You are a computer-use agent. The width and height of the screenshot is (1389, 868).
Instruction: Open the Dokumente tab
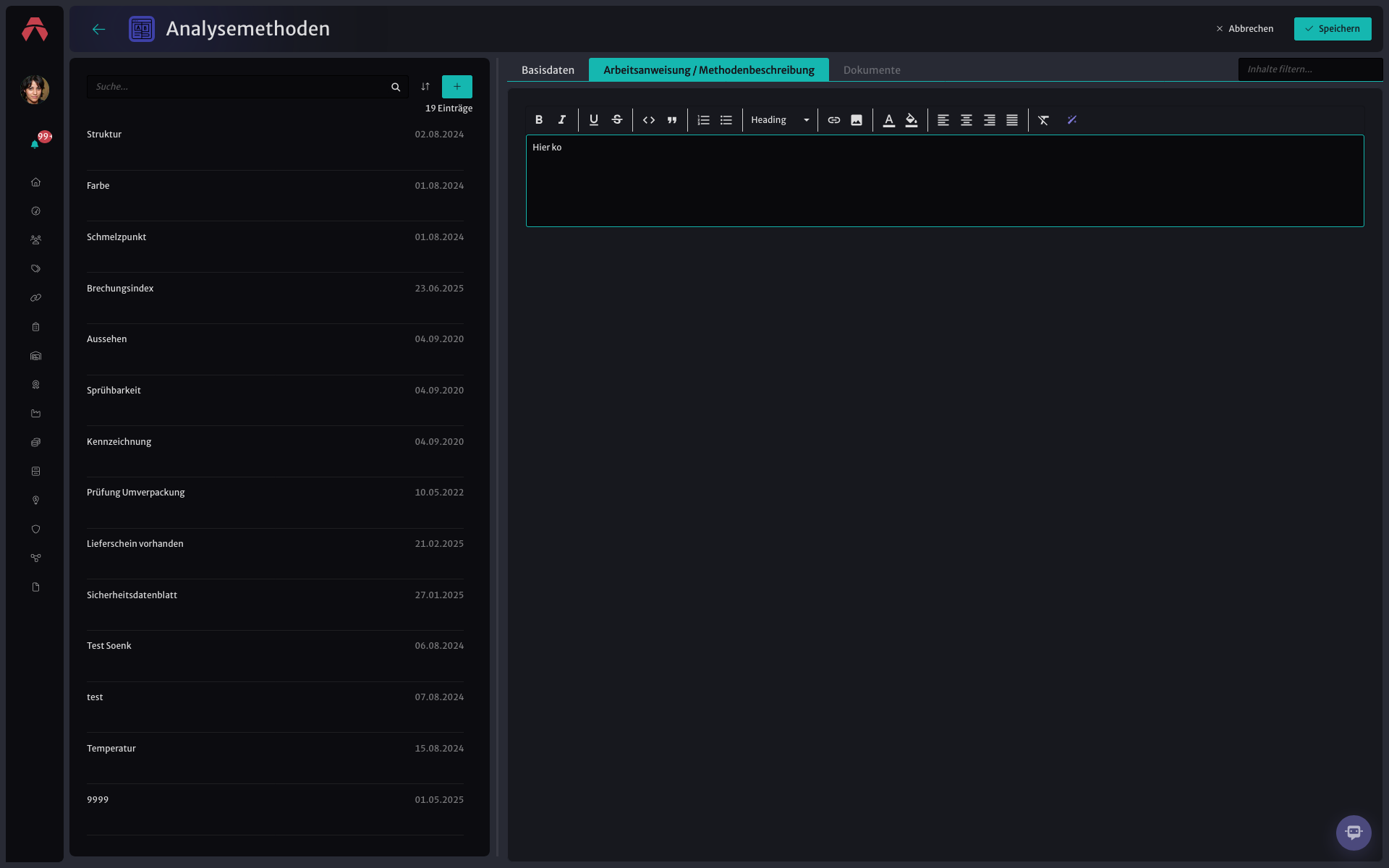[872, 70]
